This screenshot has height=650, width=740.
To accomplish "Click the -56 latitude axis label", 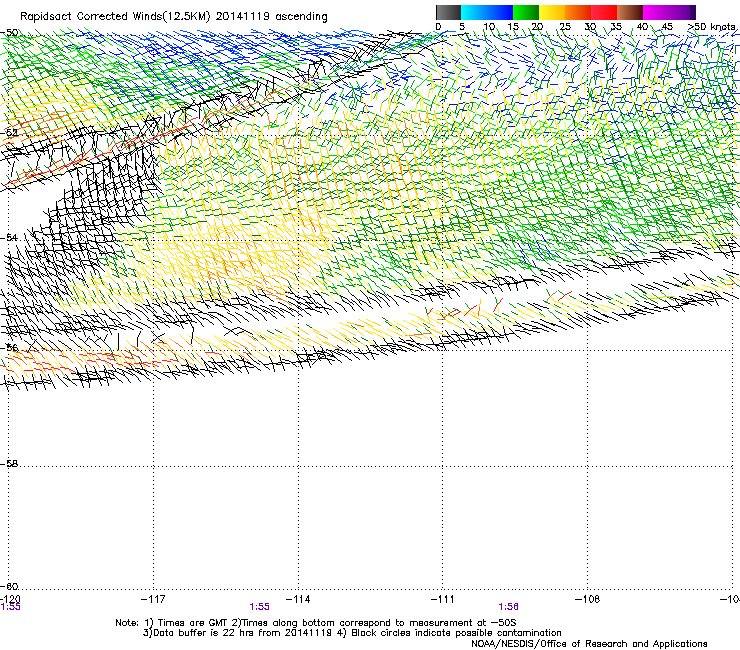I will coord(9,348).
